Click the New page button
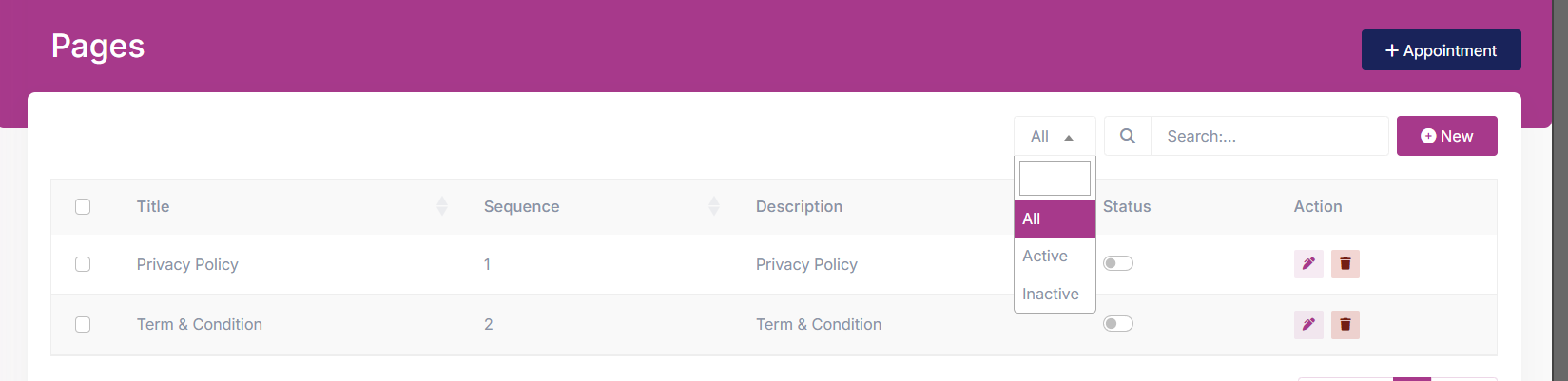 point(1446,136)
